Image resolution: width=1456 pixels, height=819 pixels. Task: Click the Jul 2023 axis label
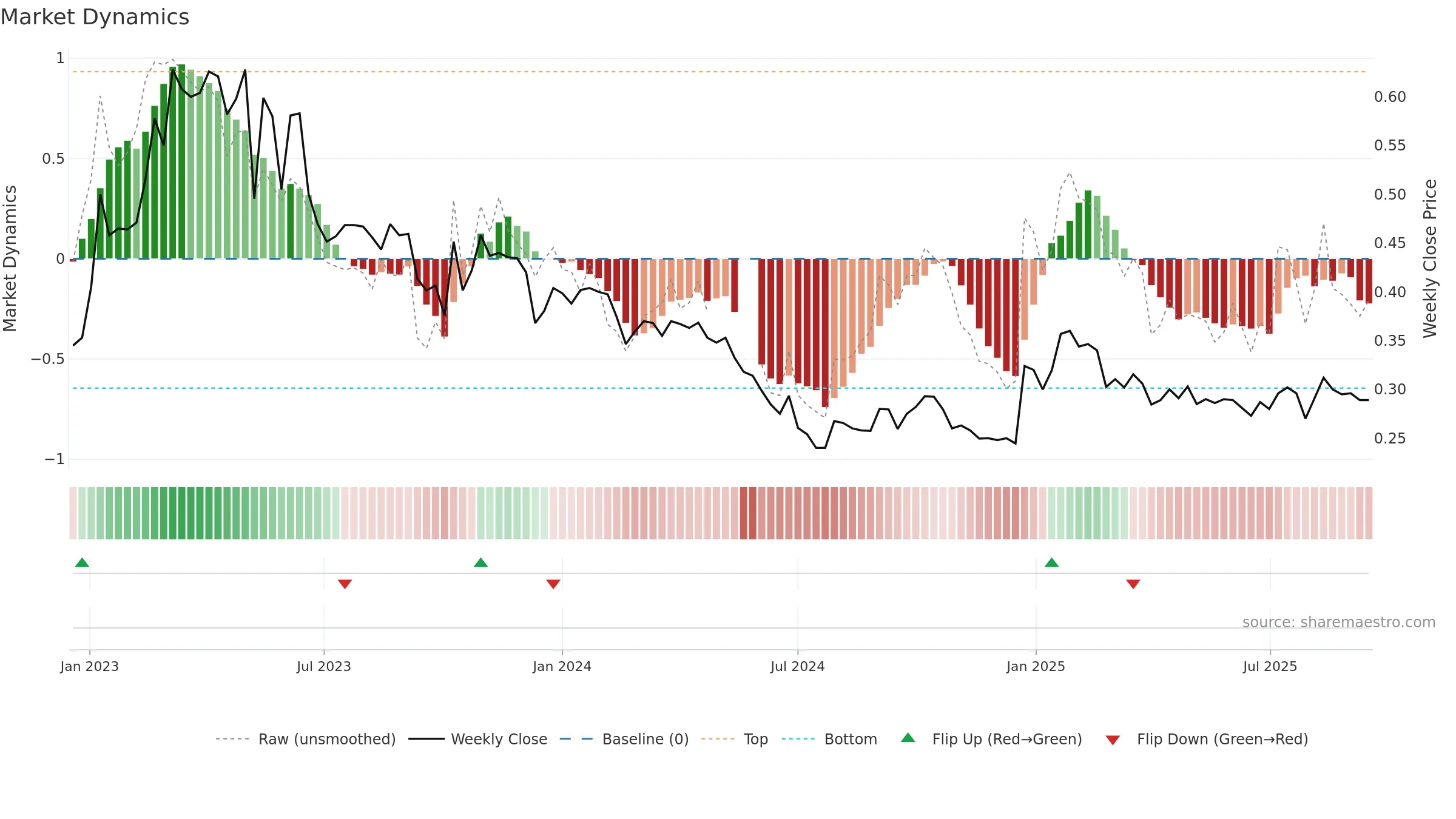pyautogui.click(x=324, y=666)
